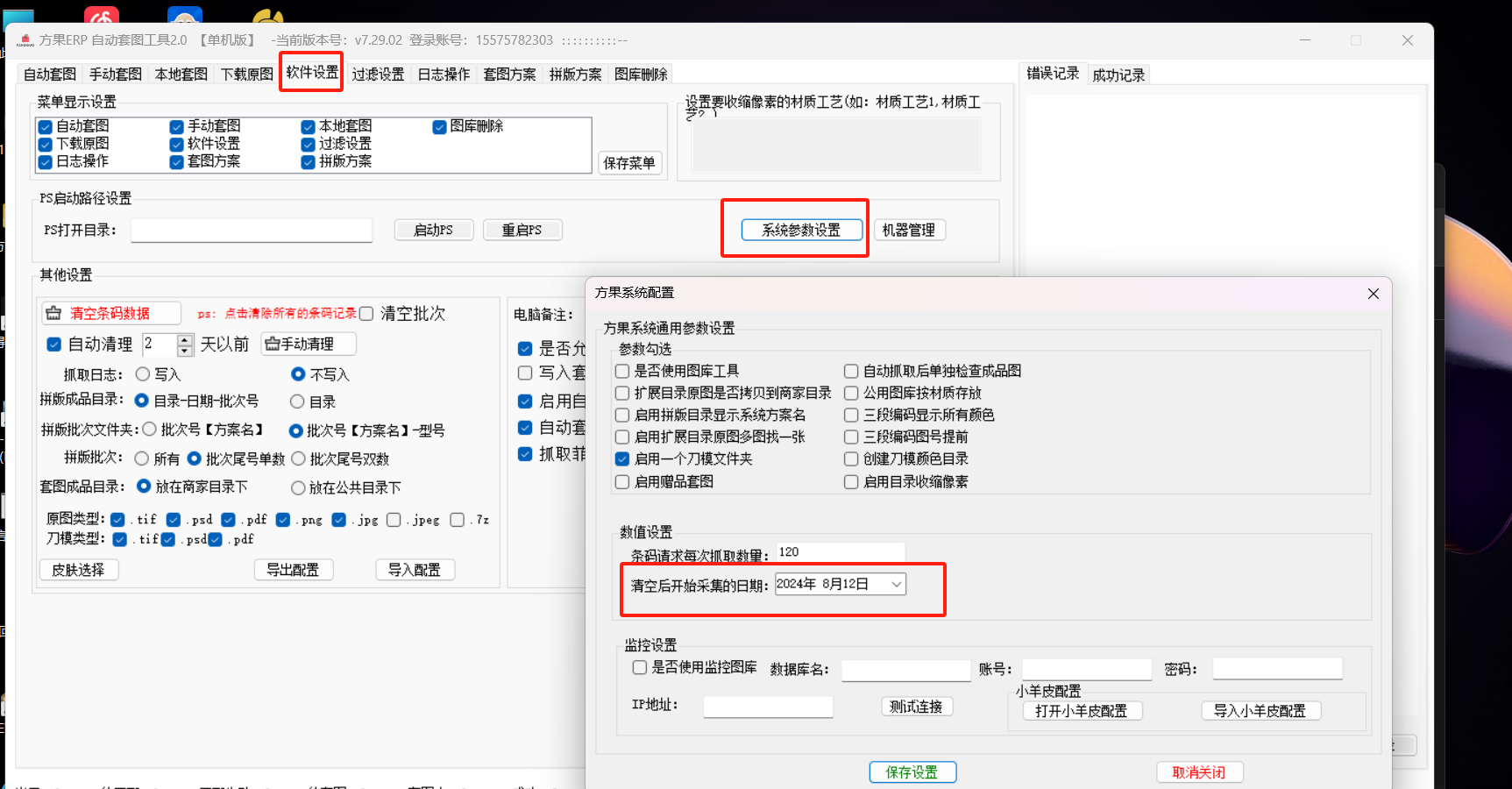Switch to the 自动套图 tab
The image size is (1512, 789).
pyautogui.click(x=50, y=75)
